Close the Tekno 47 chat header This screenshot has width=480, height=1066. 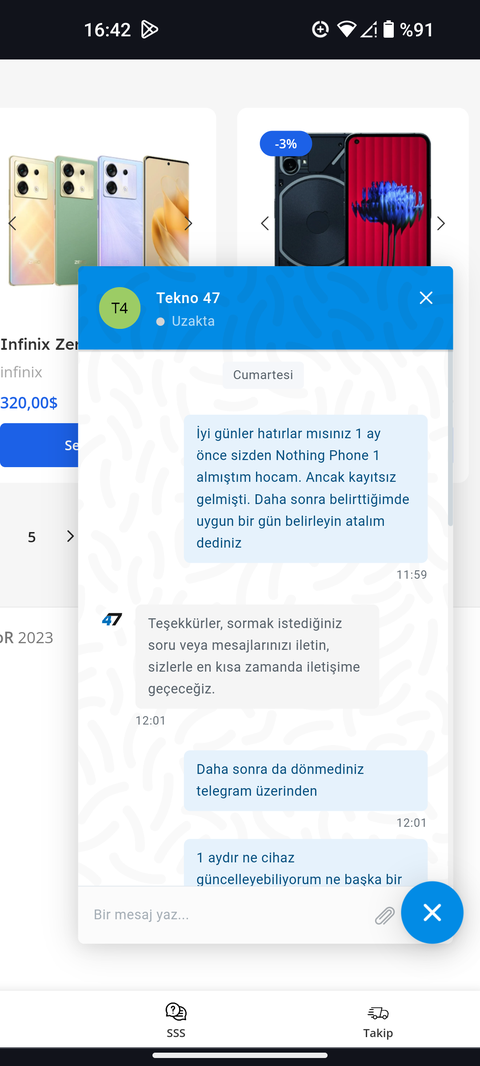(426, 298)
